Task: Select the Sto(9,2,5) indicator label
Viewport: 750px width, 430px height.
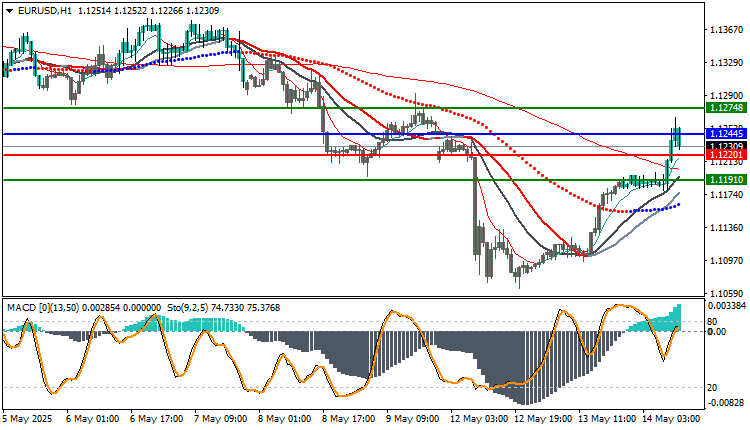Action: click(188, 308)
